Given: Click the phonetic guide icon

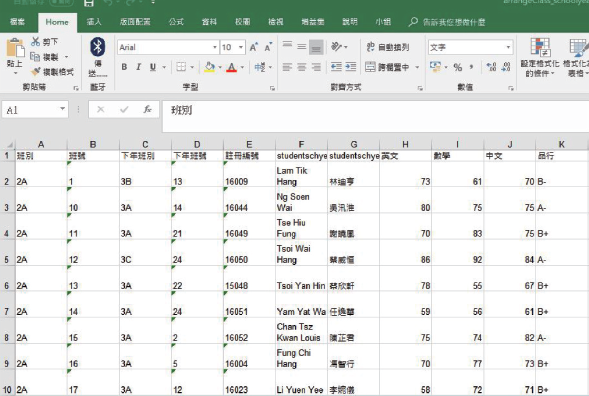Looking at the screenshot, I should pyautogui.click(x=260, y=67).
